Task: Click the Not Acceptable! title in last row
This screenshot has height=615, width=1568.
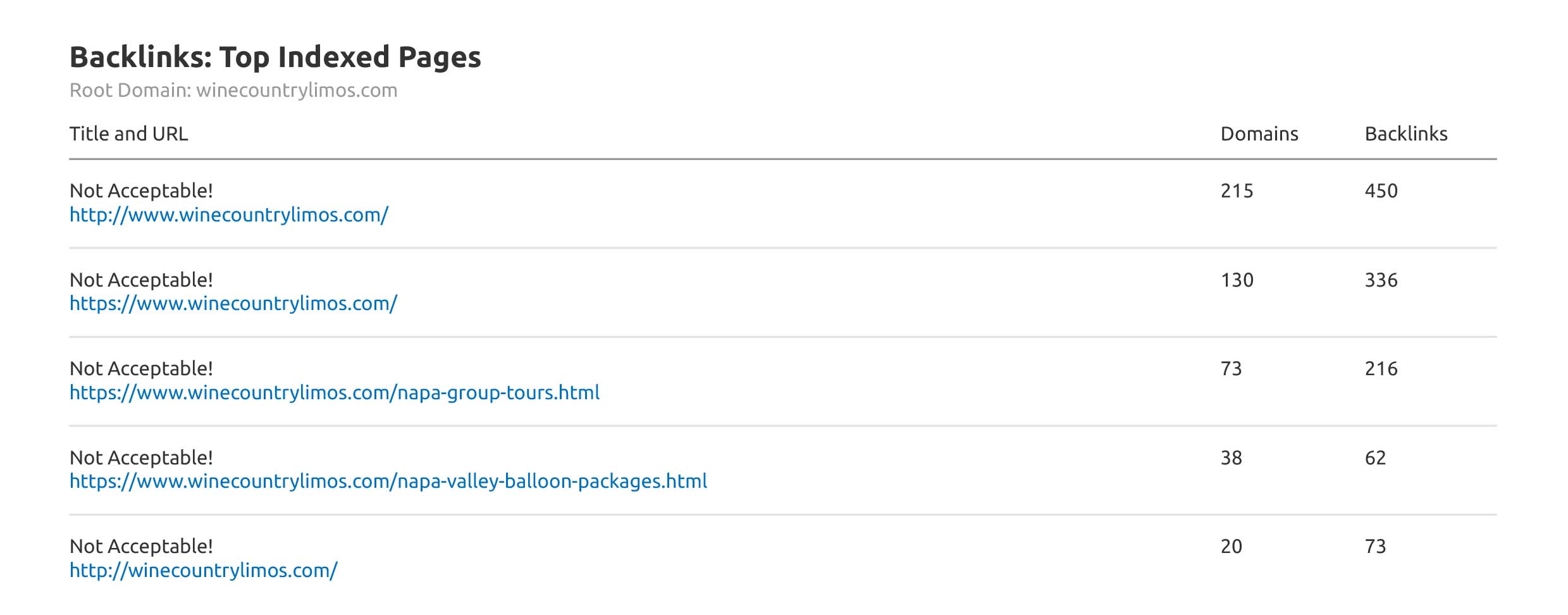Action: click(141, 547)
